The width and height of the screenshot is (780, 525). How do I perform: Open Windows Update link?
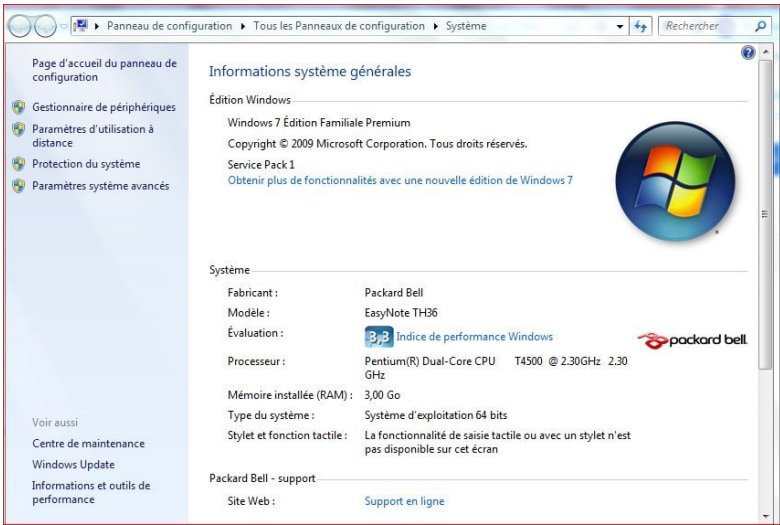point(73,464)
